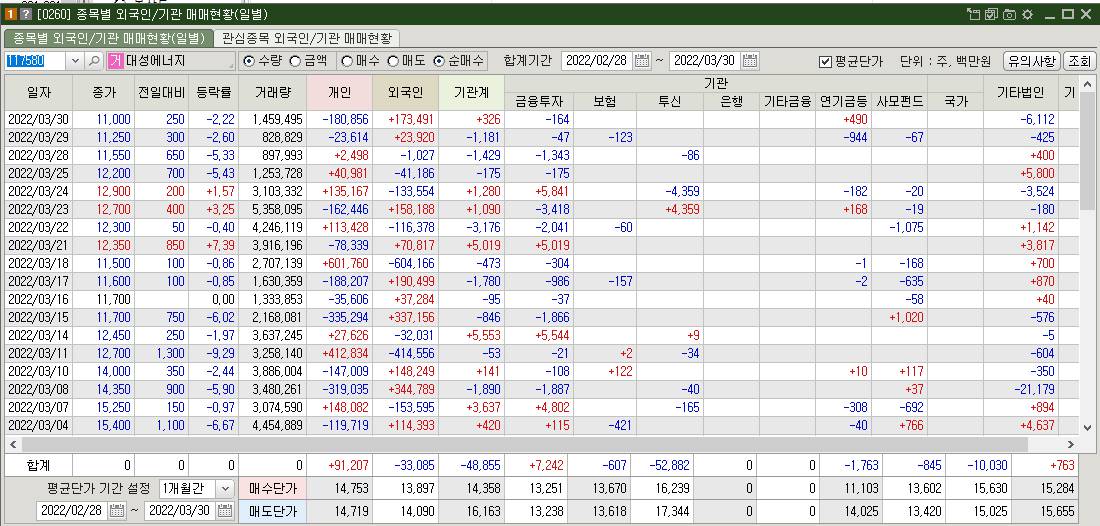Click the 등락률 column header

tap(213, 92)
